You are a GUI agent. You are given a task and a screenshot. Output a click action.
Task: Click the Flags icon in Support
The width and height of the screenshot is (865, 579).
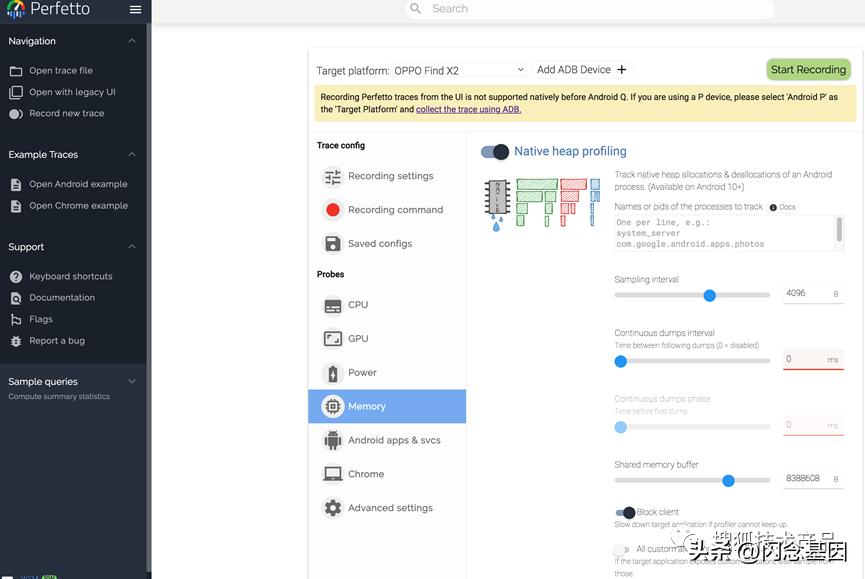[16, 320]
